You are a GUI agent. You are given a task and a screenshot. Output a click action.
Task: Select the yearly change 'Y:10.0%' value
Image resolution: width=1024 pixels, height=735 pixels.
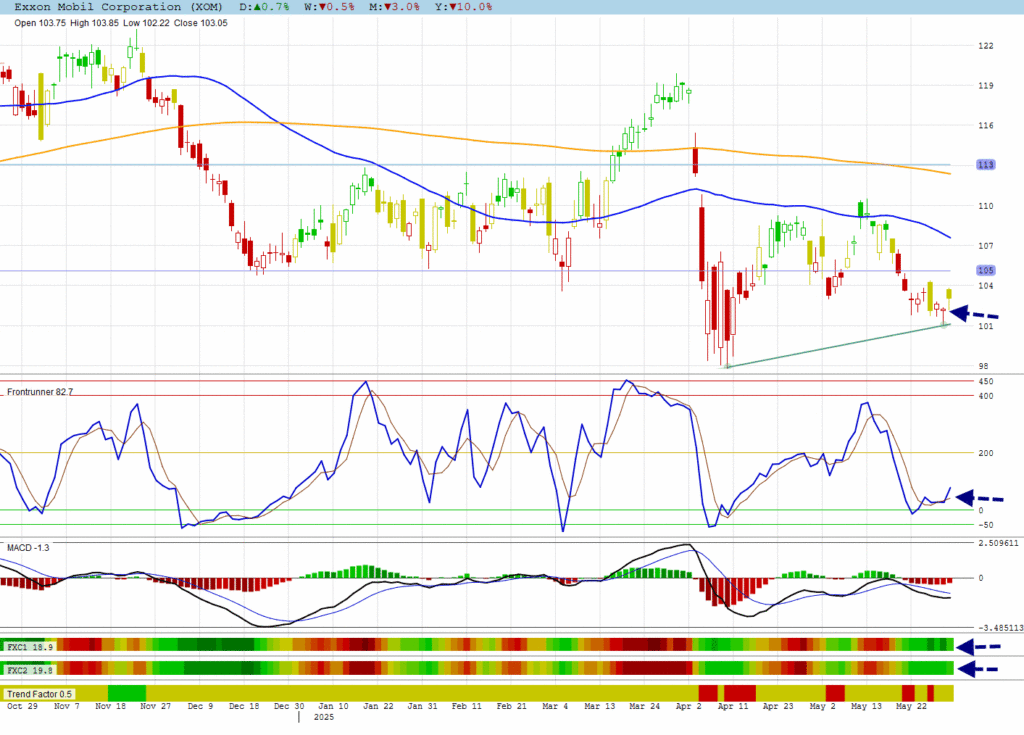(x=464, y=7)
